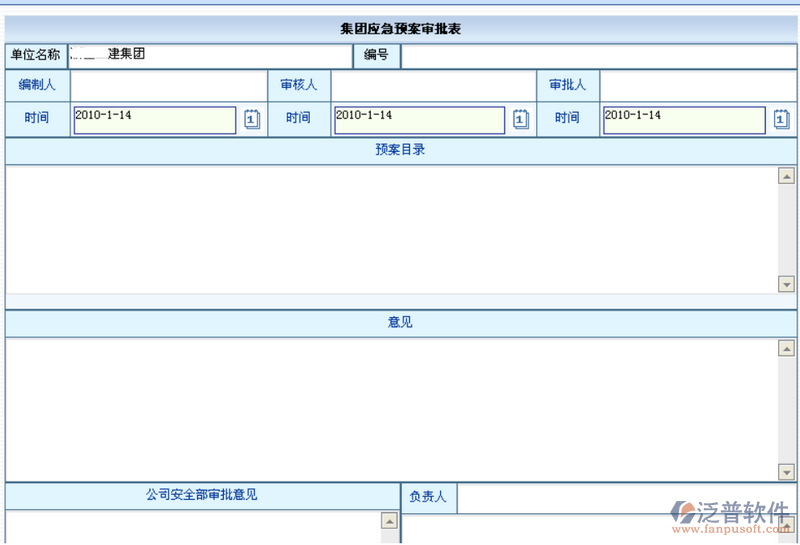Click the date field under 审核人
800x545 pixels.
419,120
